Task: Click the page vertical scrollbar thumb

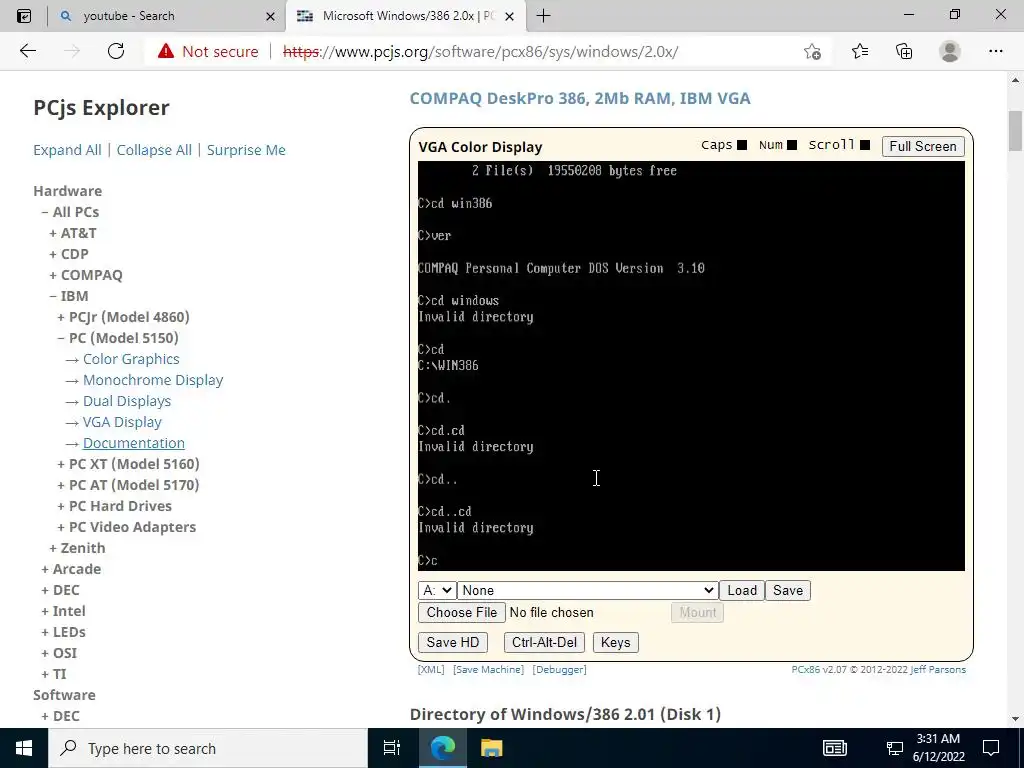Action: (1015, 131)
